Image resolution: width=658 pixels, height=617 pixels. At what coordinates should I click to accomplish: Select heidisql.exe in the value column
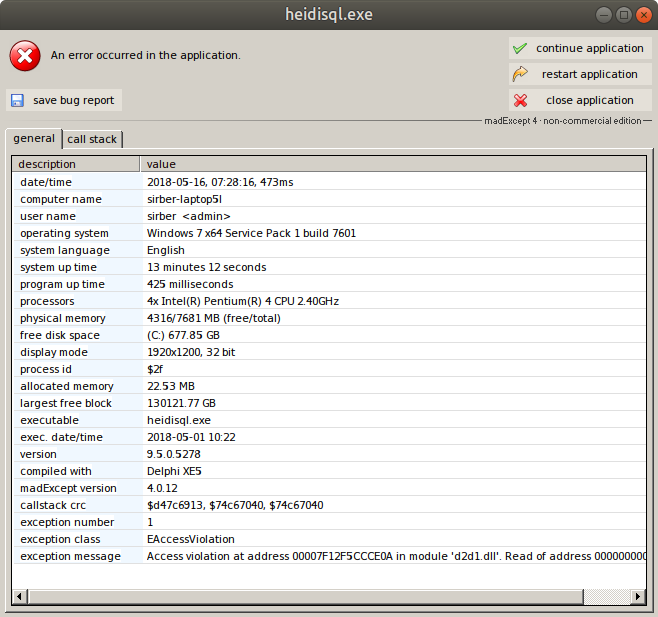[179, 420]
